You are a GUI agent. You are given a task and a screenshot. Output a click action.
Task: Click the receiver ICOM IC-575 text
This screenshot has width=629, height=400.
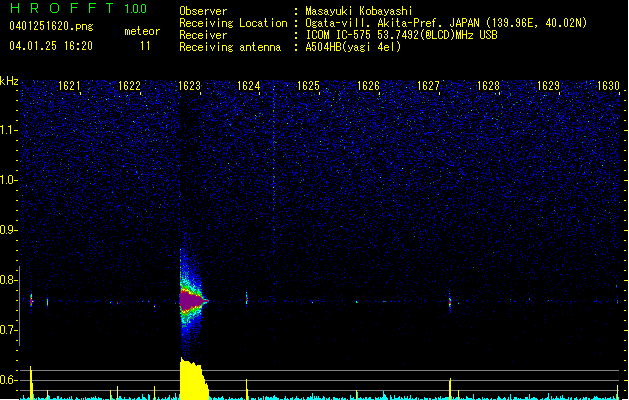[401, 35]
